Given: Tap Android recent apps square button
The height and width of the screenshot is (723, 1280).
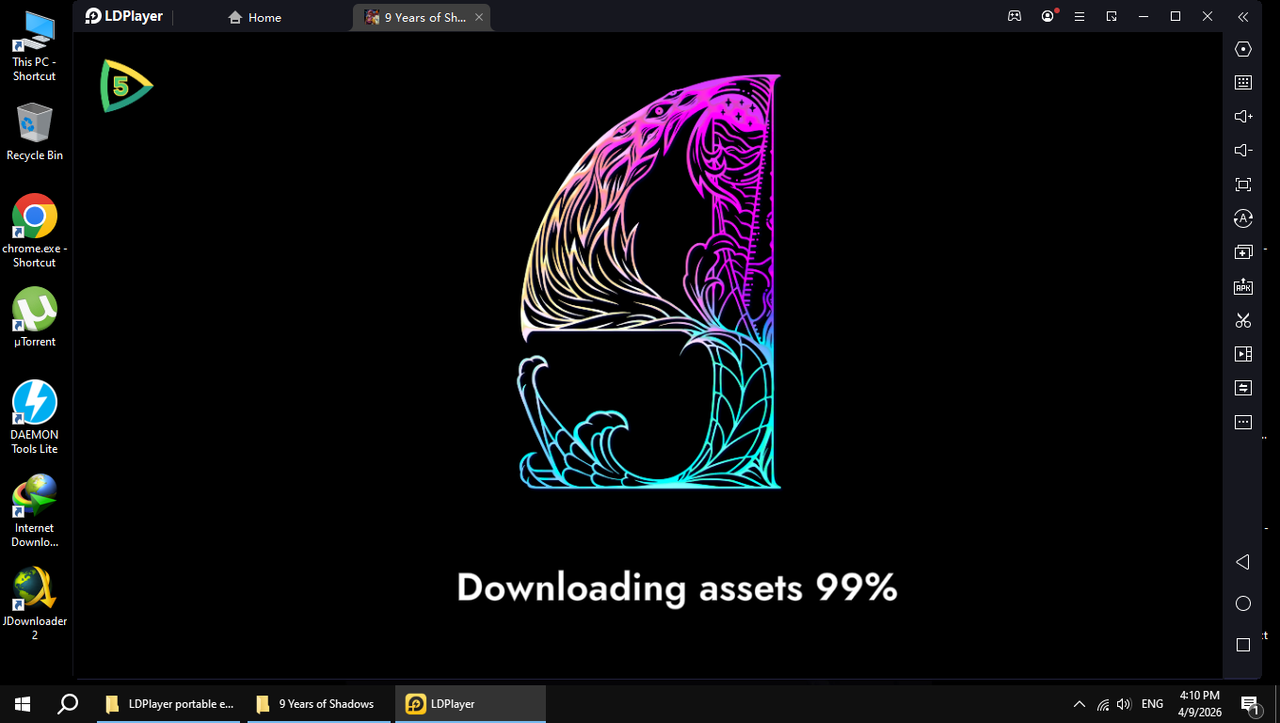Looking at the screenshot, I should (x=1243, y=645).
